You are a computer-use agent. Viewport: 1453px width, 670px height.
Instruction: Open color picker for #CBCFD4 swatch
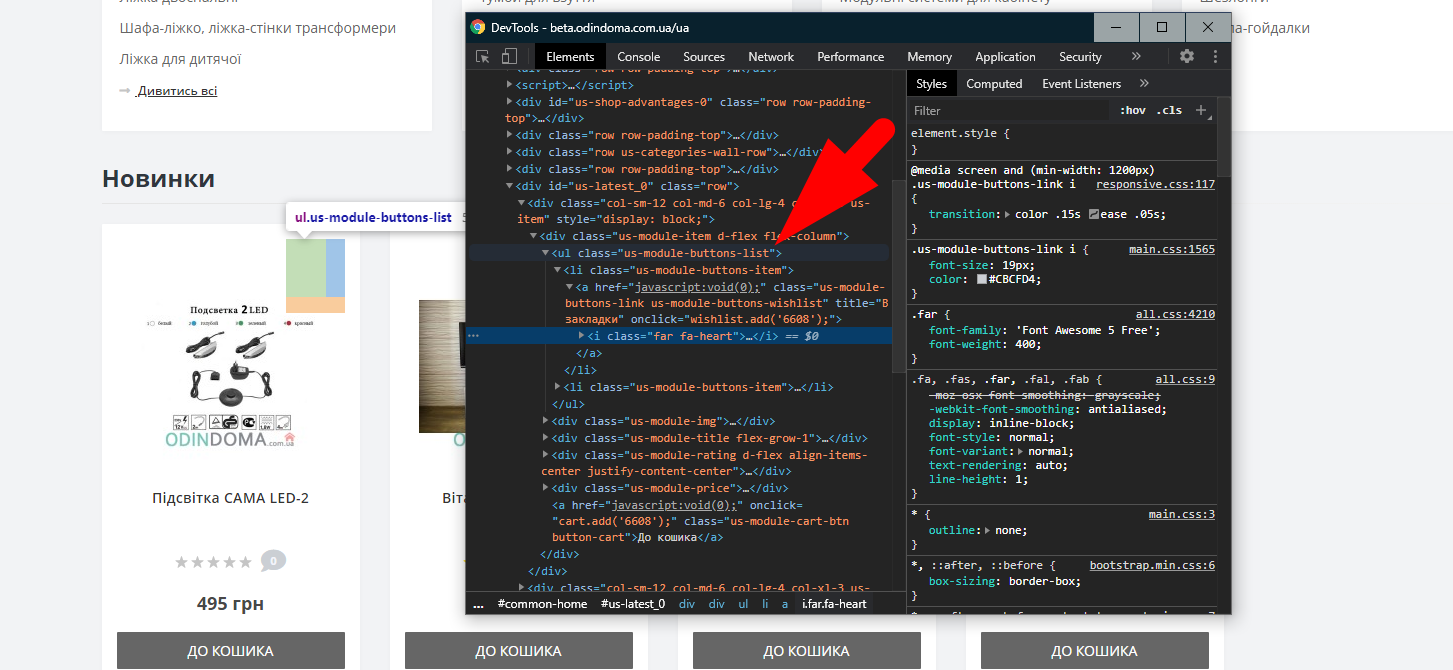point(983,280)
